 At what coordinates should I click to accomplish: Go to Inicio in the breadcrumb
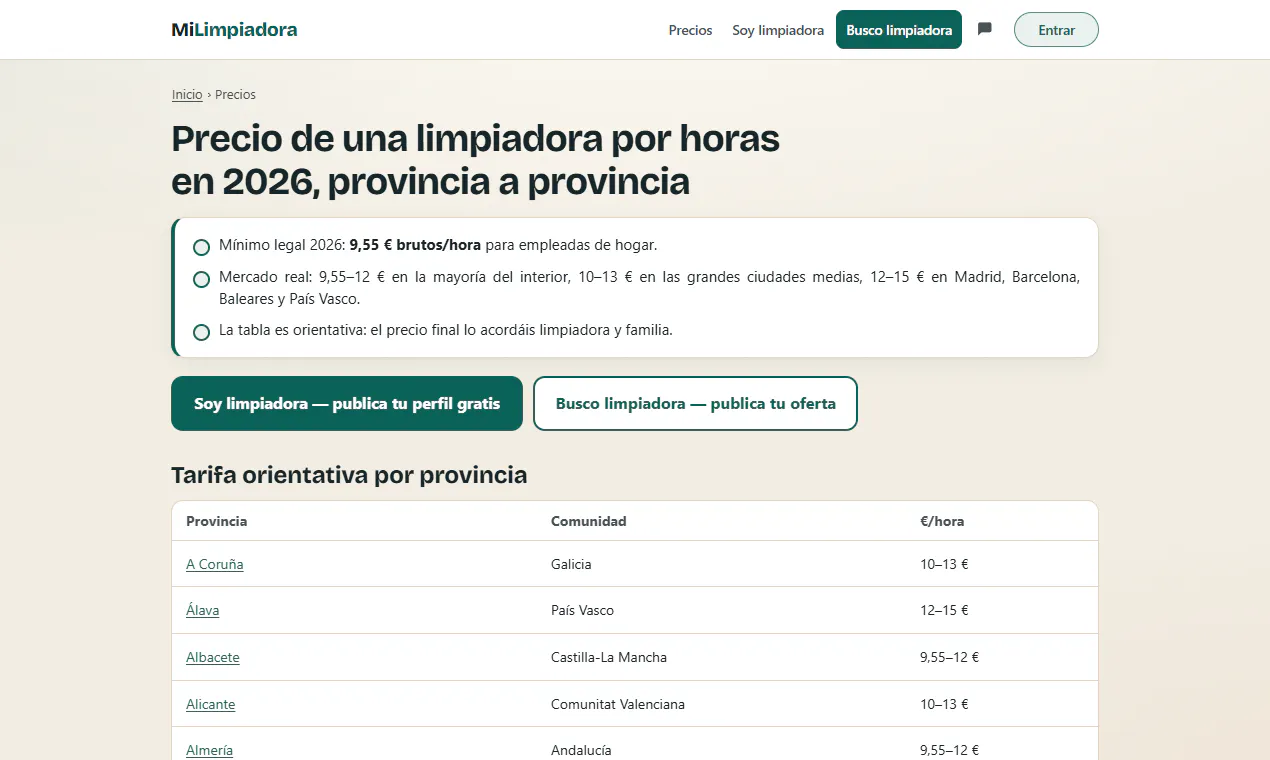[187, 95]
